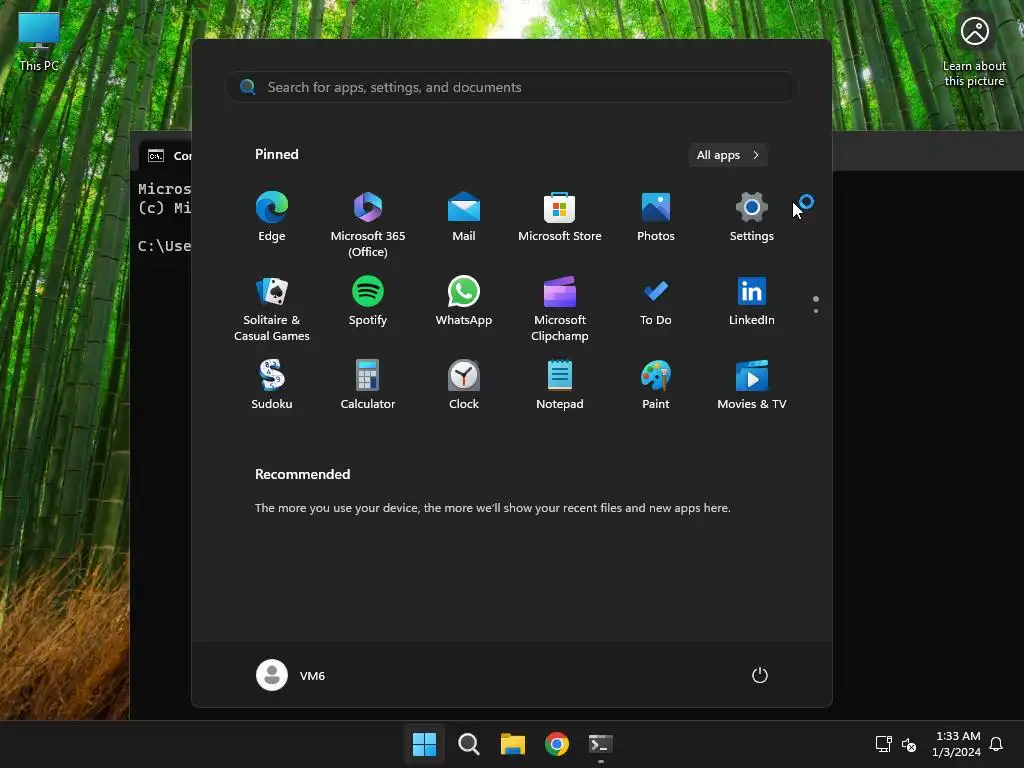This screenshot has height=768, width=1024.
Task: Open WhatsApp pinned app
Action: 464,302
